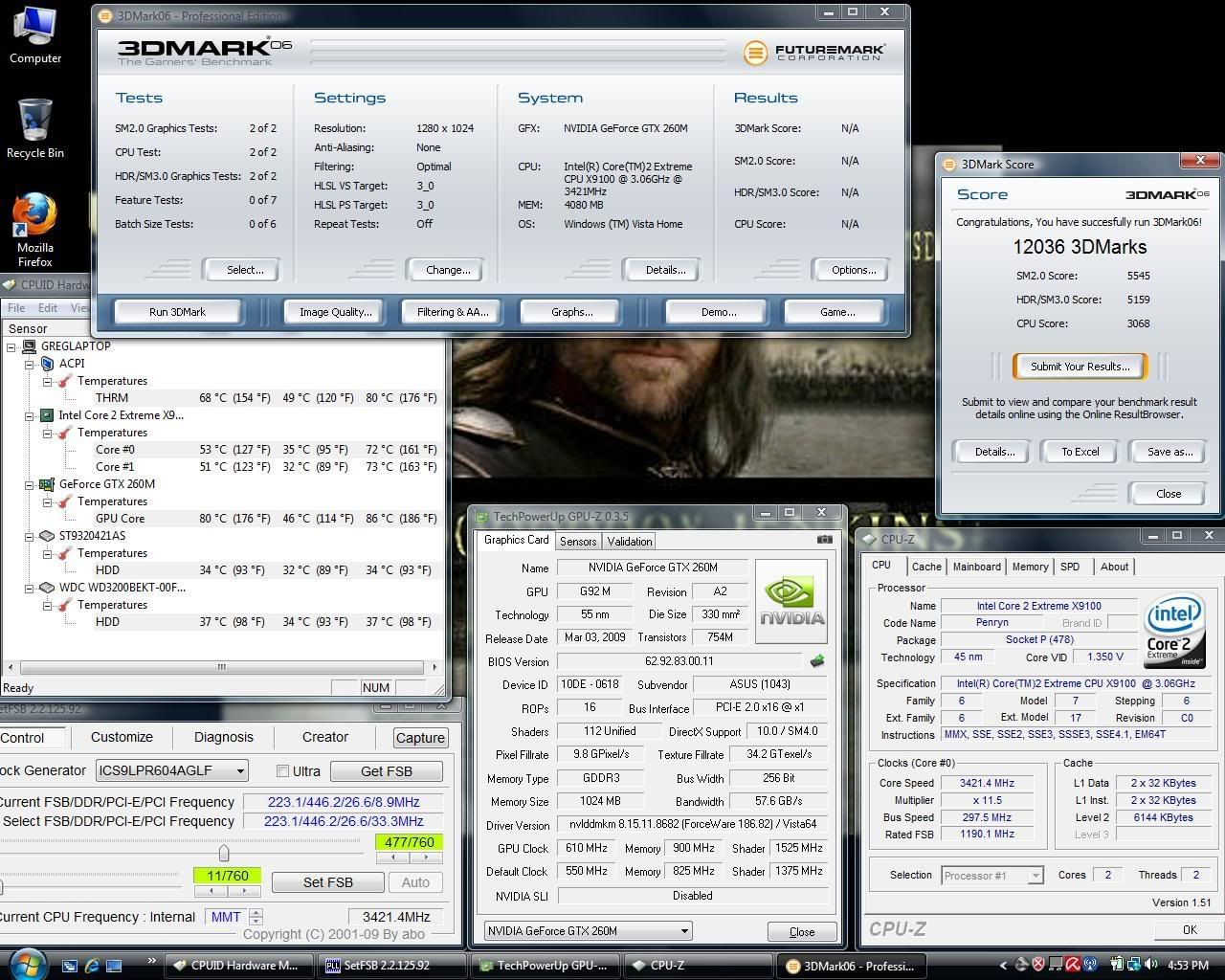Switch to the Sensors tab in GPU-Z
The width and height of the screenshot is (1225, 980).
578,542
